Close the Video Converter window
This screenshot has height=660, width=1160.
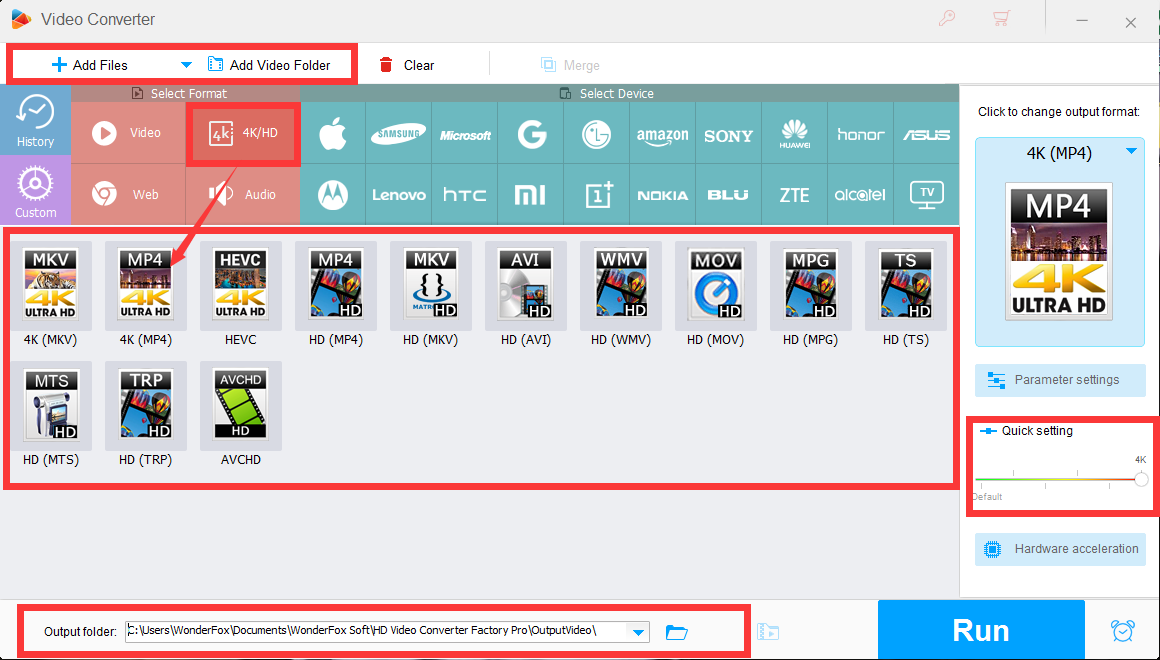pos(1130,23)
